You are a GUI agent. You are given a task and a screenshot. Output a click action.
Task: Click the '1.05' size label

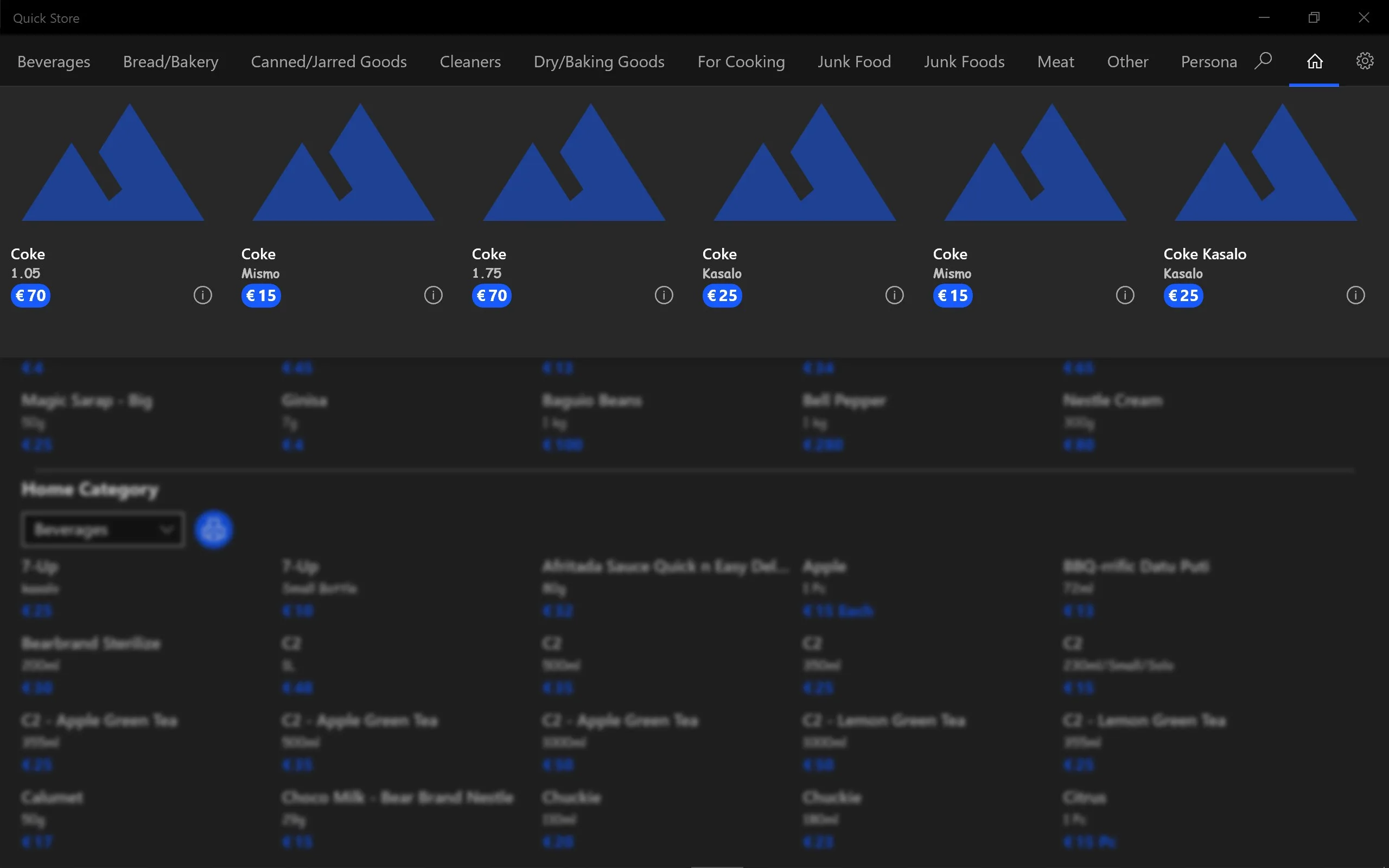click(26, 273)
